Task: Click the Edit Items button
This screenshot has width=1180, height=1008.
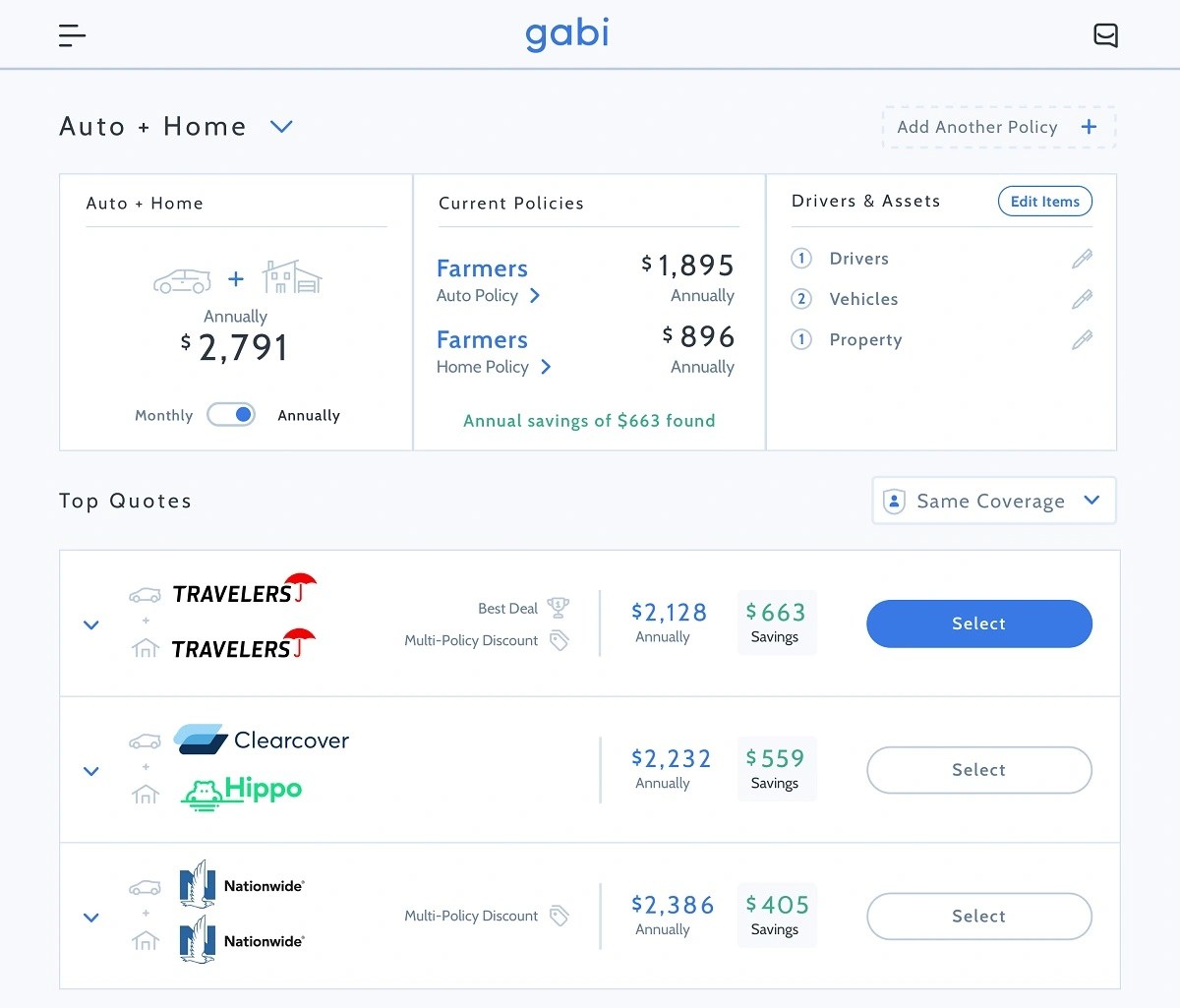Action: [x=1044, y=202]
